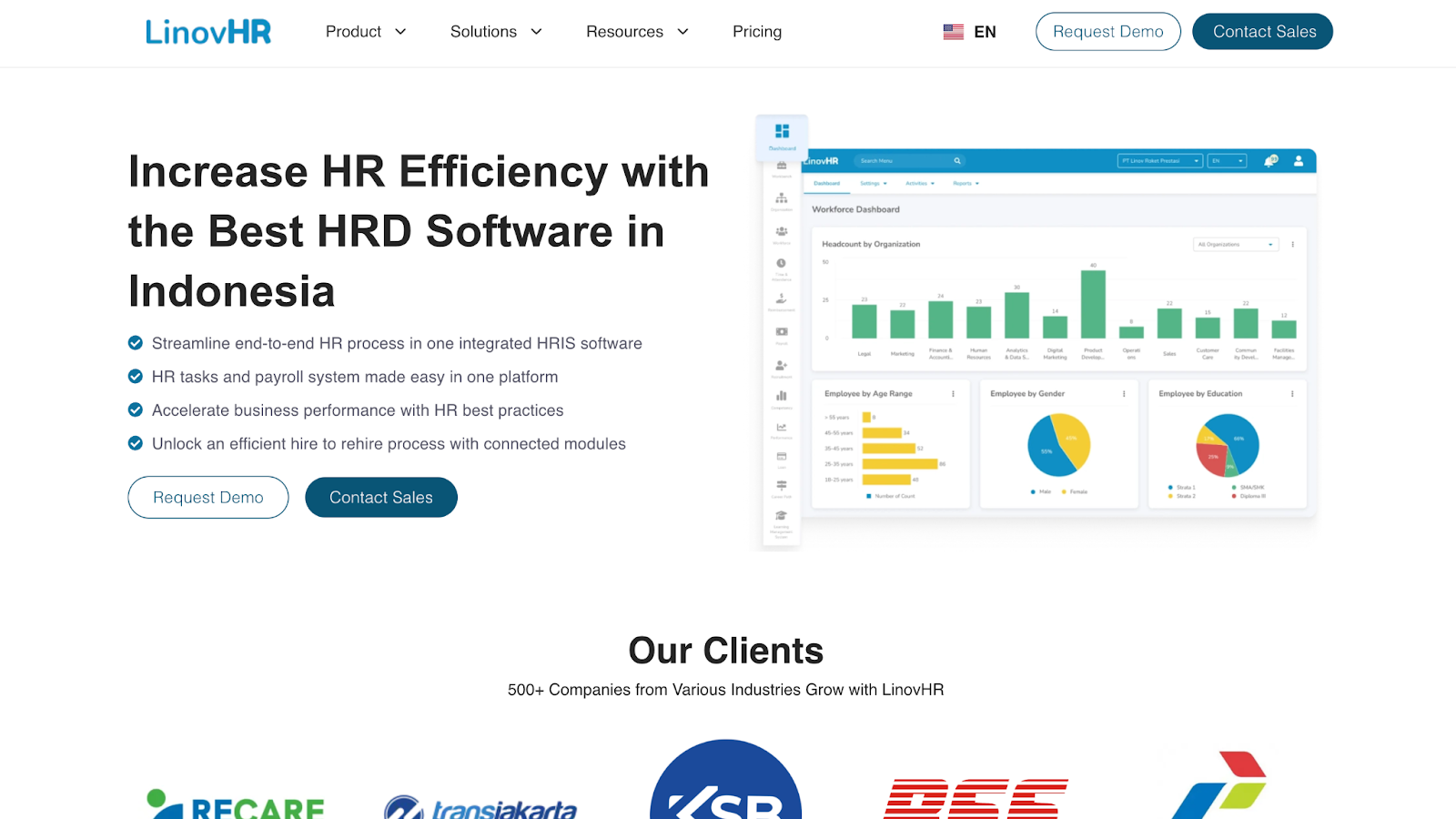Click the Diploma III legend dot in Education chart

(x=1234, y=496)
